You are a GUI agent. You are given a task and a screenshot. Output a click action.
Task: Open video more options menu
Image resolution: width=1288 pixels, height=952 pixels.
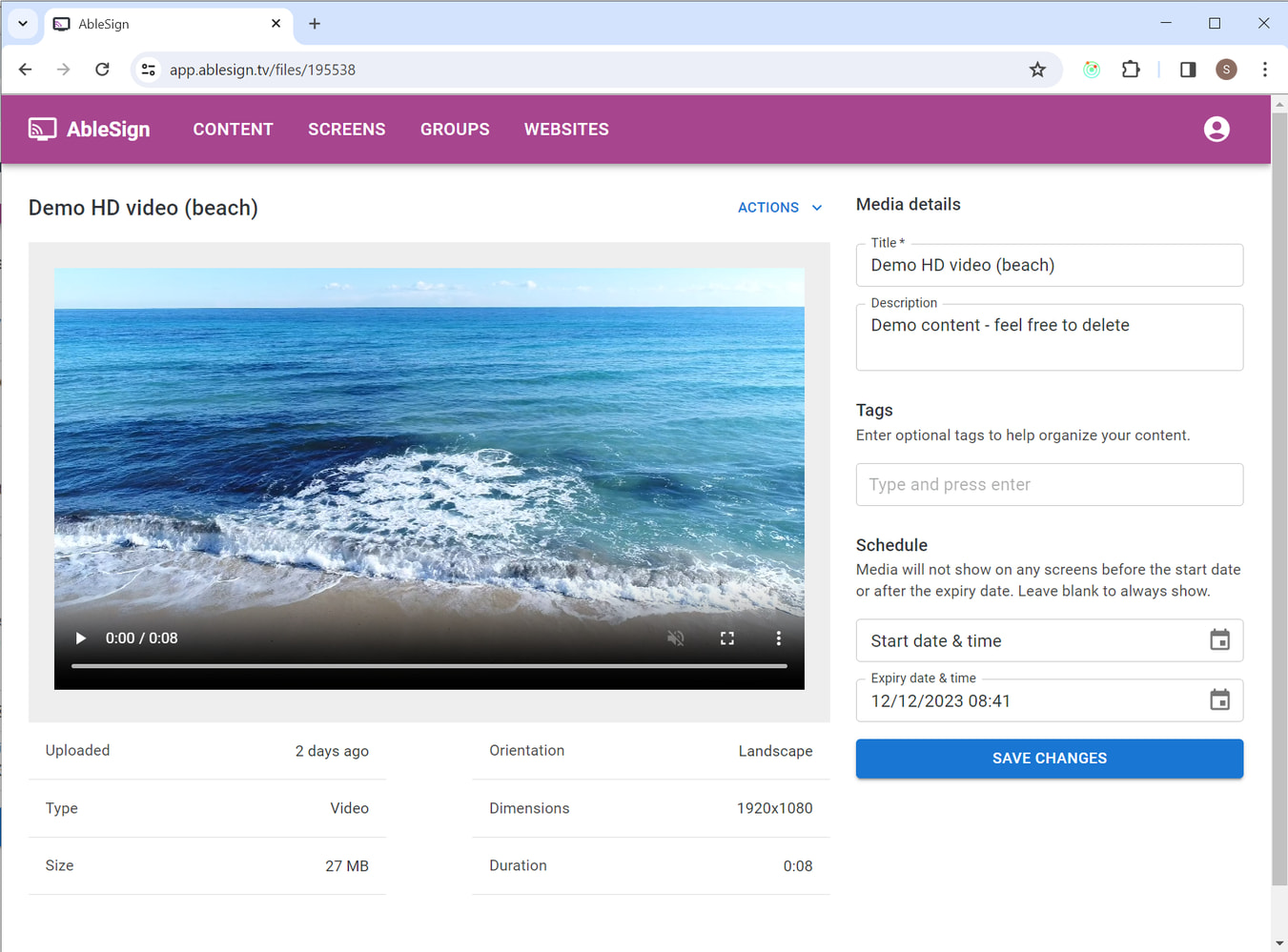click(778, 638)
